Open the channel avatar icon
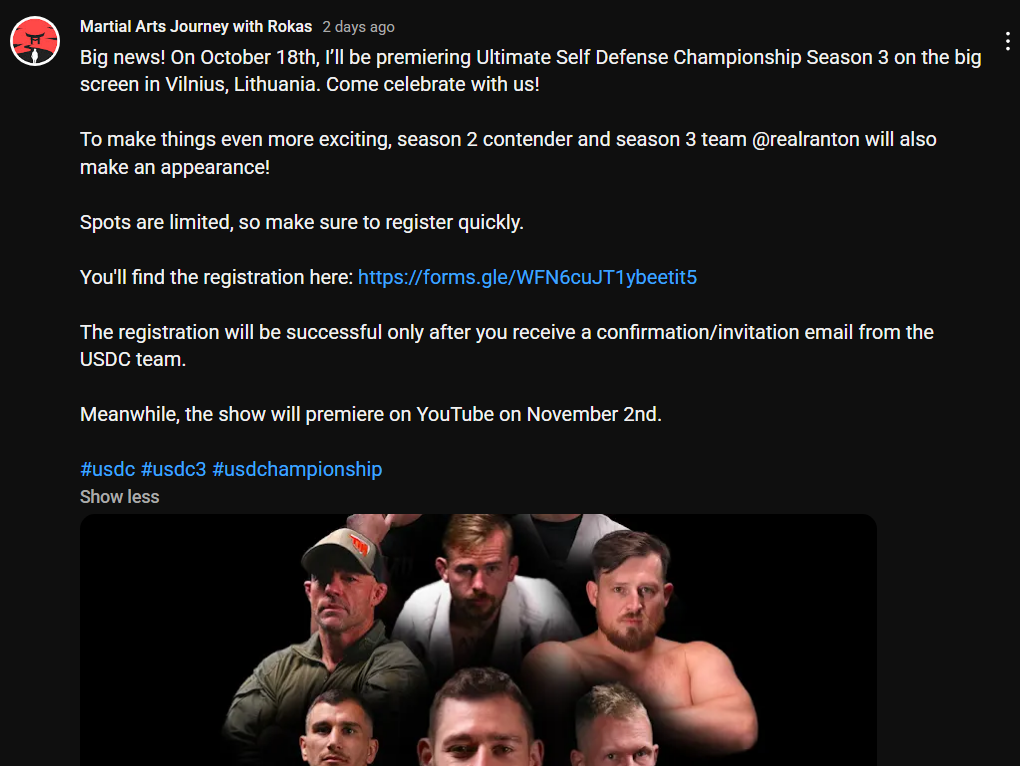 (35, 41)
